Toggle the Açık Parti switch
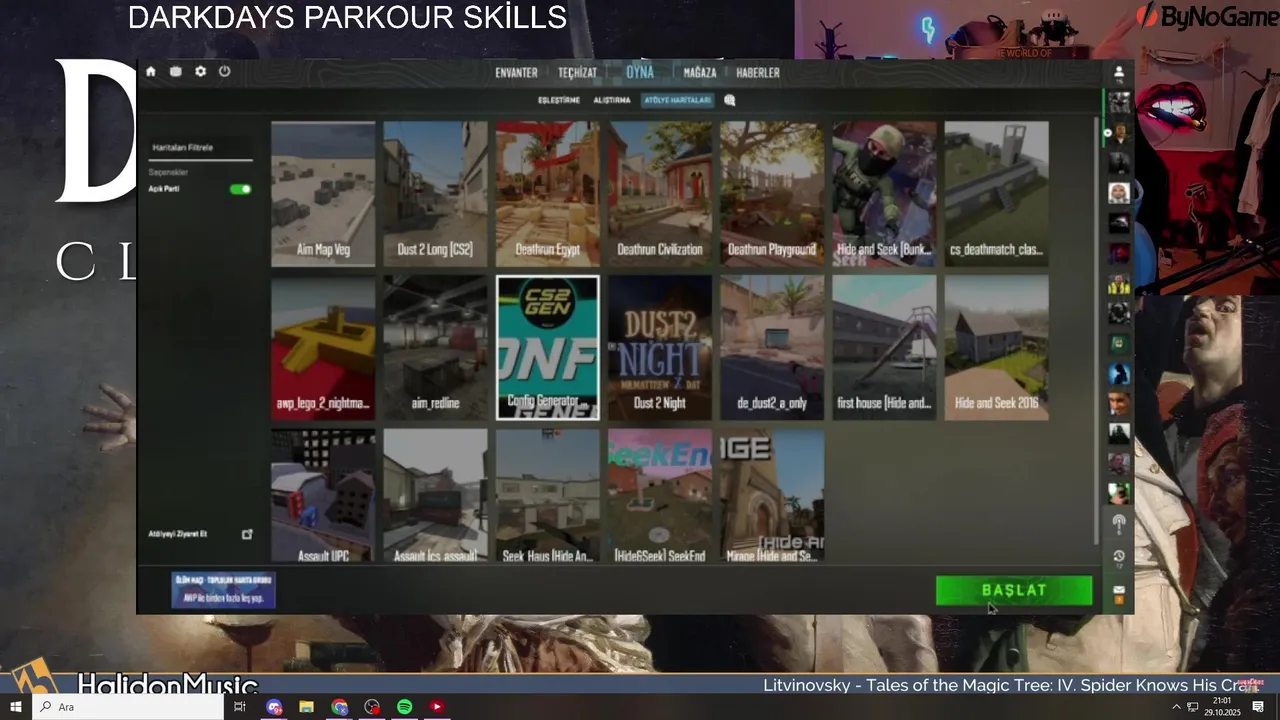The height and width of the screenshot is (720, 1280). click(240, 189)
